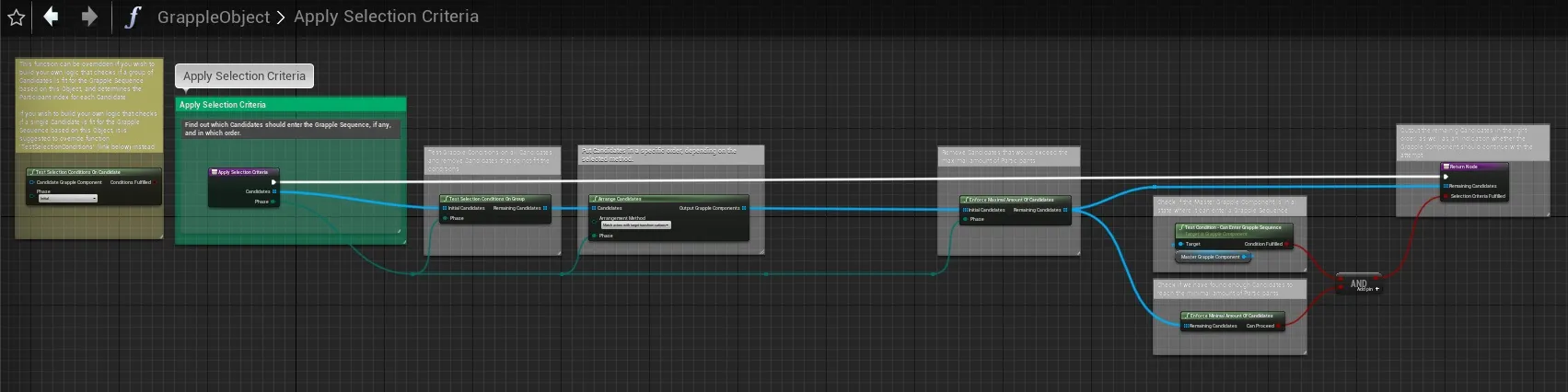Click Initial Candidates pin on Enforce Maximal node
This screenshot has height=392, width=1568.
tap(965, 210)
